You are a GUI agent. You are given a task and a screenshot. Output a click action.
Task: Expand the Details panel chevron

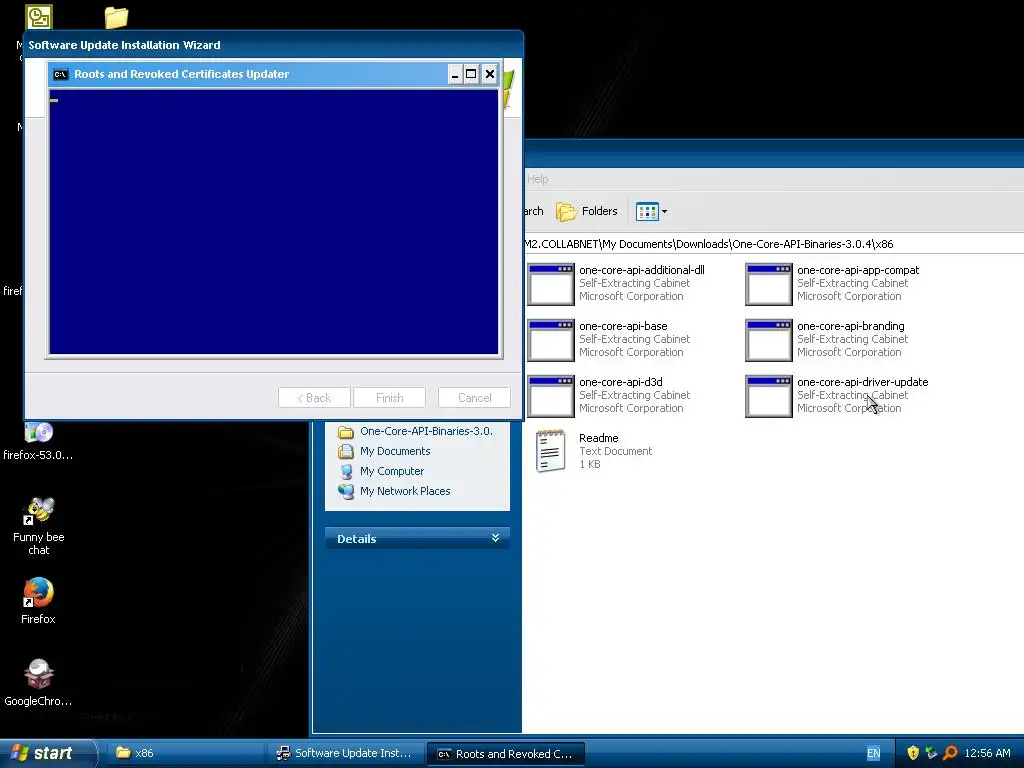pyautogui.click(x=495, y=538)
